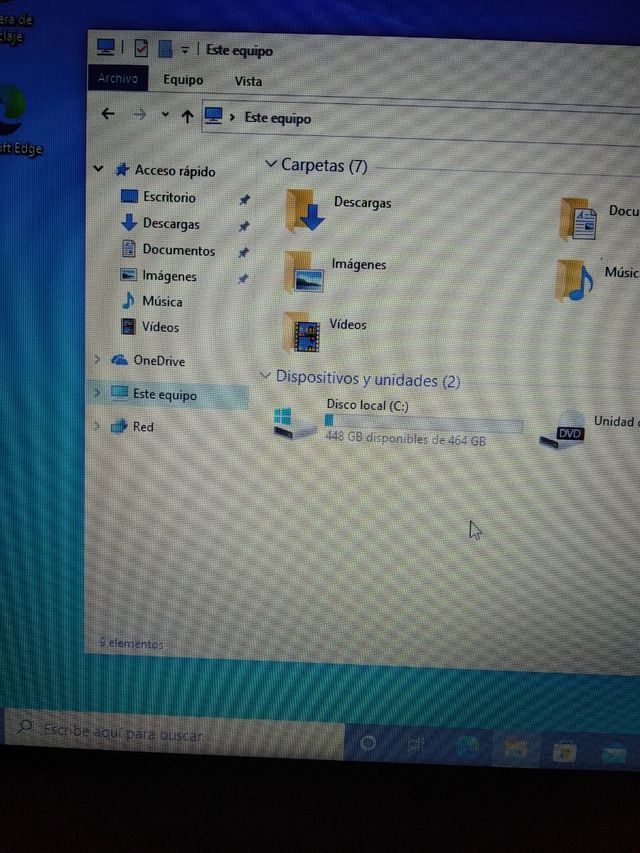Open Cortana circle on taskbar

coord(368,742)
